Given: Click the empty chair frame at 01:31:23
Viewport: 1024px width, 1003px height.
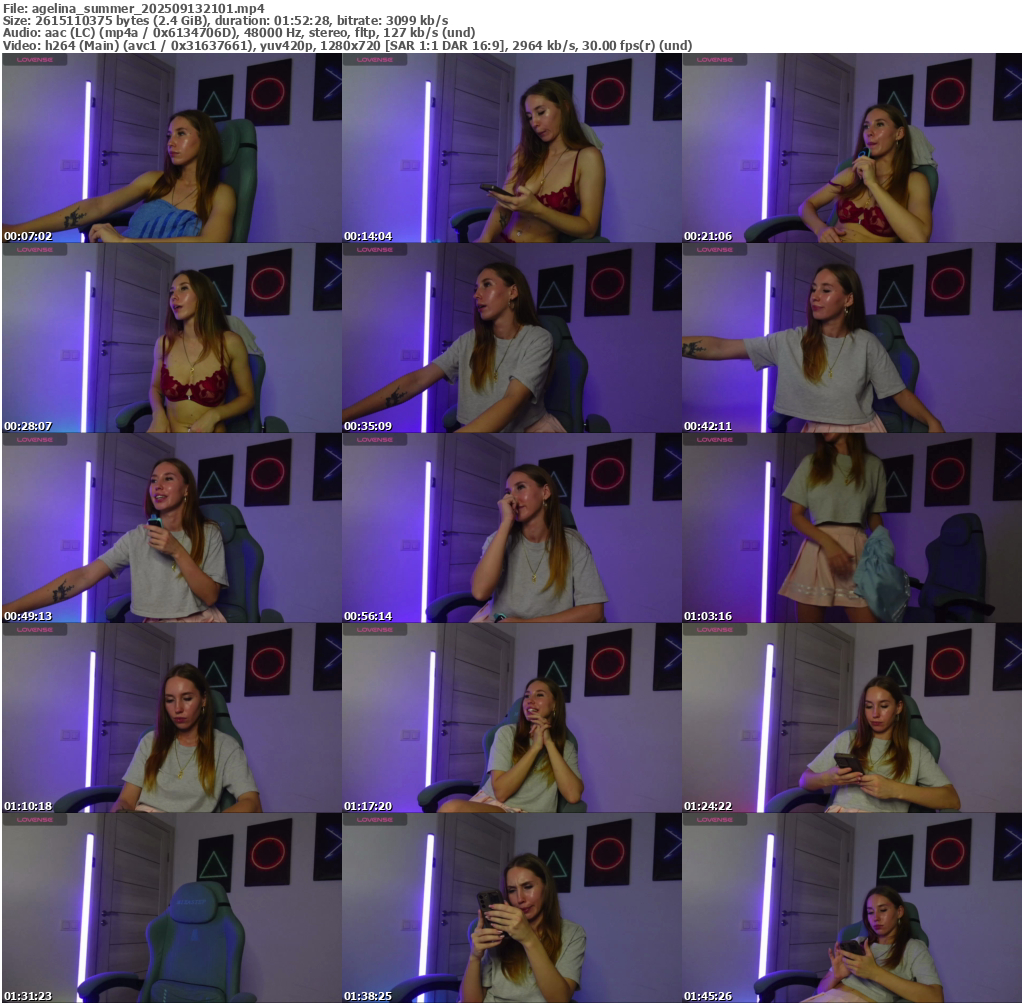Looking at the screenshot, I should click(x=171, y=908).
